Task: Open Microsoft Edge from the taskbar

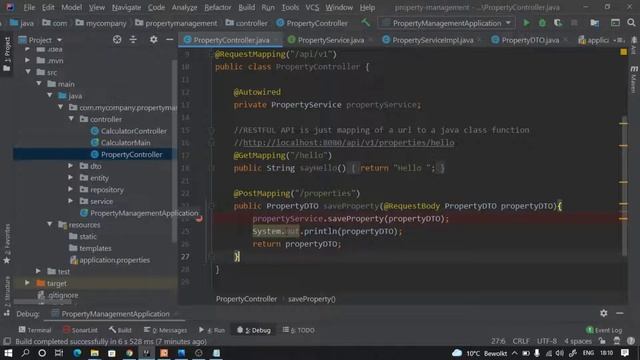Action: (x=77, y=353)
